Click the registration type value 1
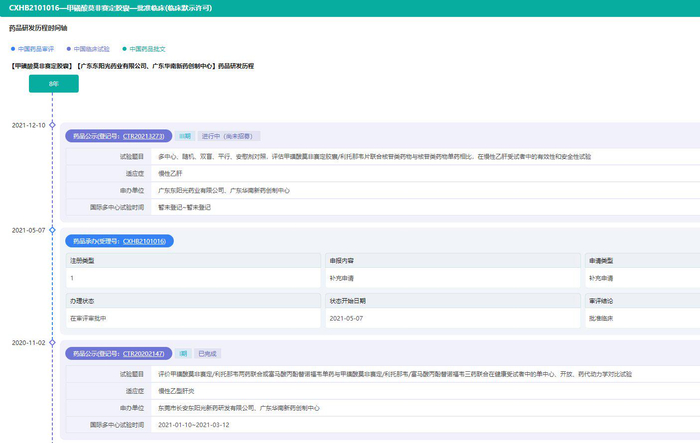This screenshot has height=443, width=700. [193, 278]
